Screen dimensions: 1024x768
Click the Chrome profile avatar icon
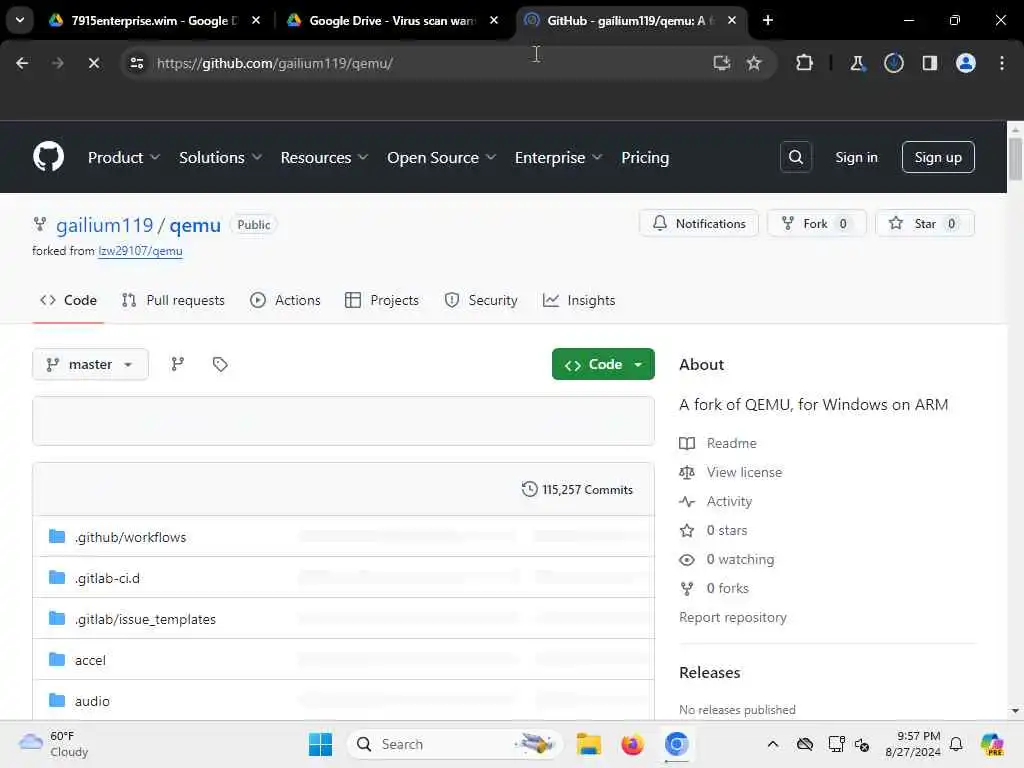[965, 63]
